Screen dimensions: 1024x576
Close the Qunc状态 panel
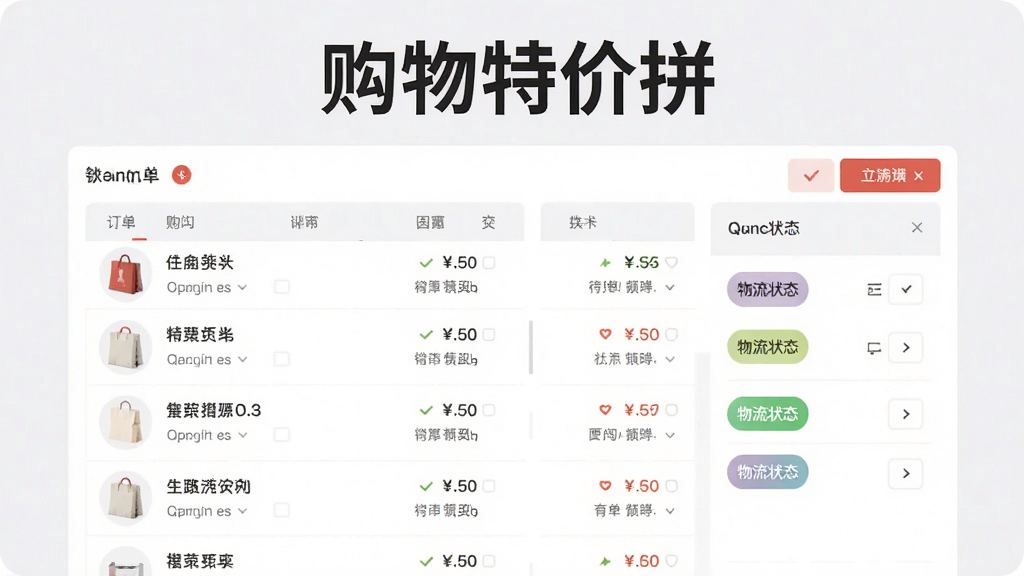pyautogui.click(x=917, y=227)
